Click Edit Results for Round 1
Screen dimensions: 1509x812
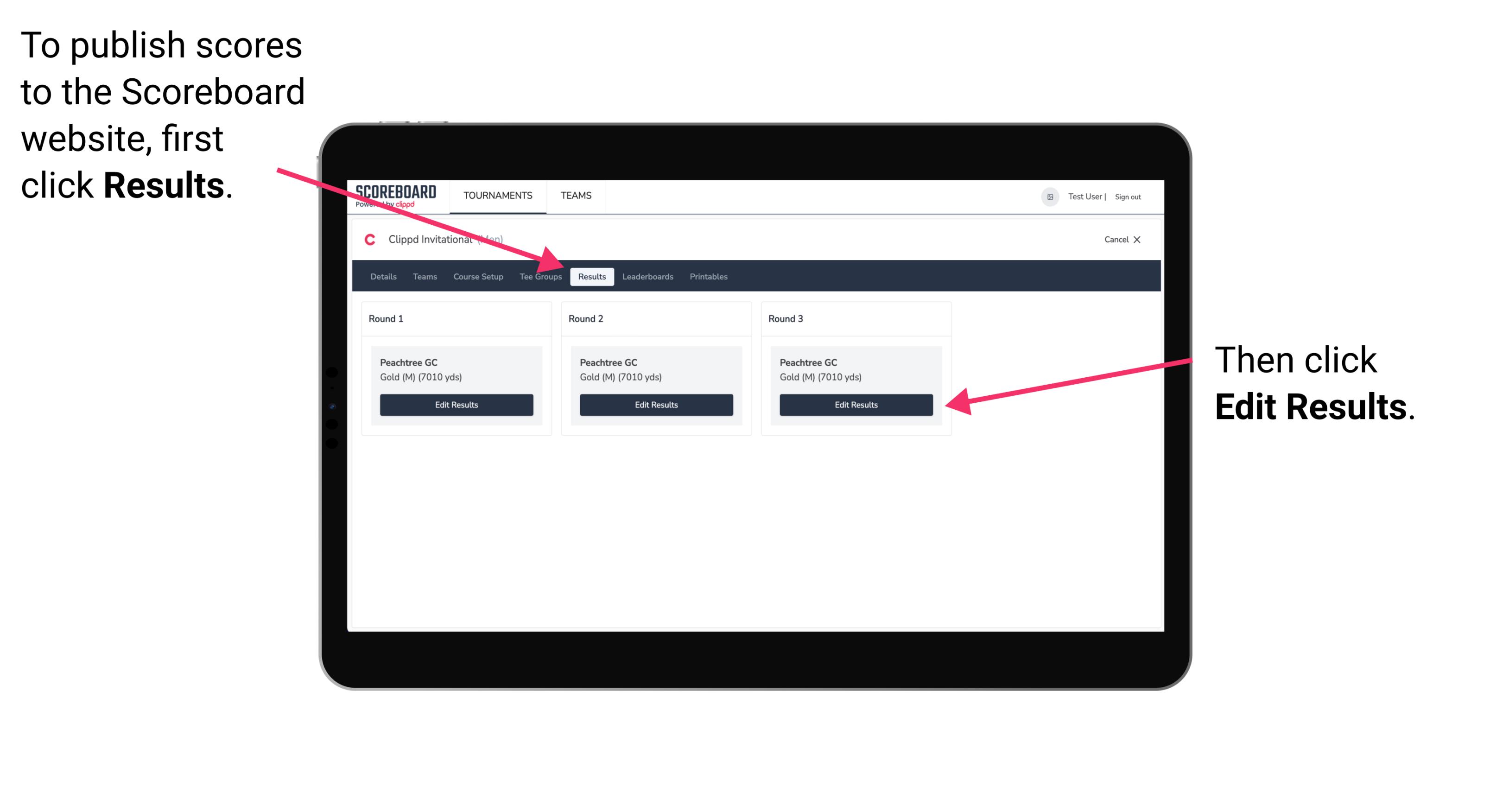click(457, 405)
